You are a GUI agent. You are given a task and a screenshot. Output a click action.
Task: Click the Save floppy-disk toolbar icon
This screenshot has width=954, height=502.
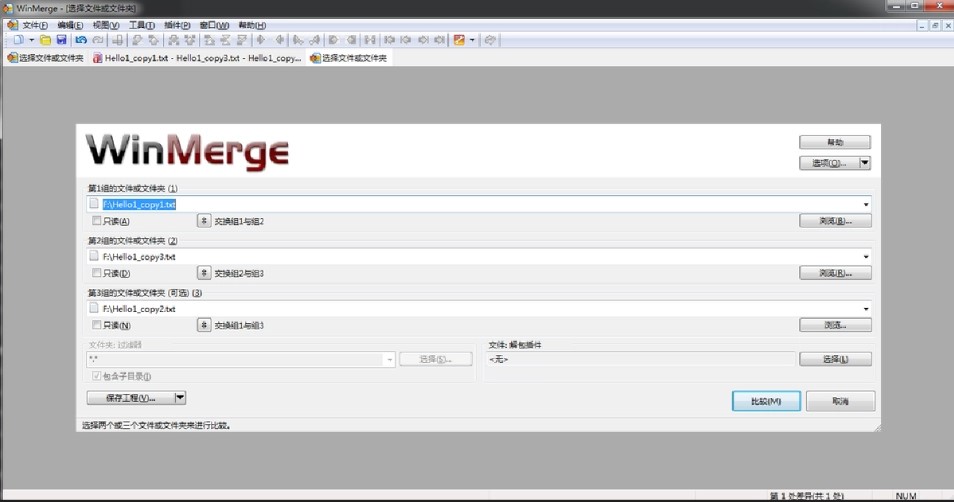(61, 40)
